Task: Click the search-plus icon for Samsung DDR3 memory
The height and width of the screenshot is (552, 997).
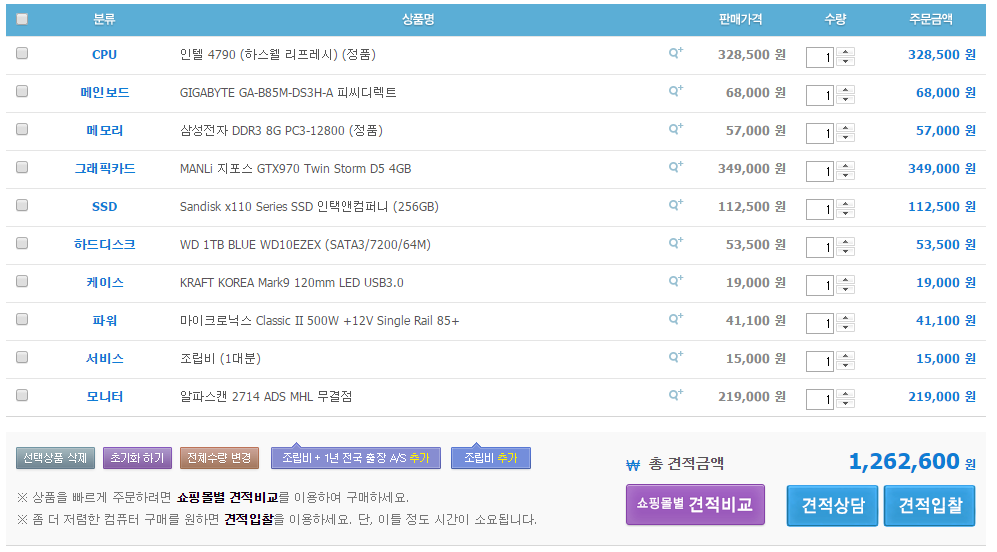Action: [675, 129]
